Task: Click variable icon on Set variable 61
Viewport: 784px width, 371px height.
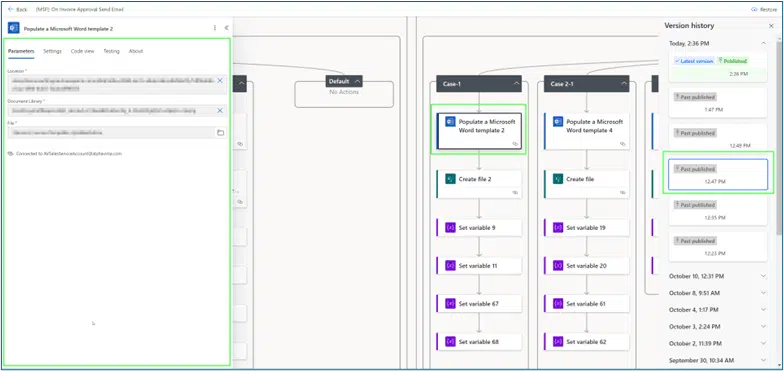Action: [x=558, y=304]
